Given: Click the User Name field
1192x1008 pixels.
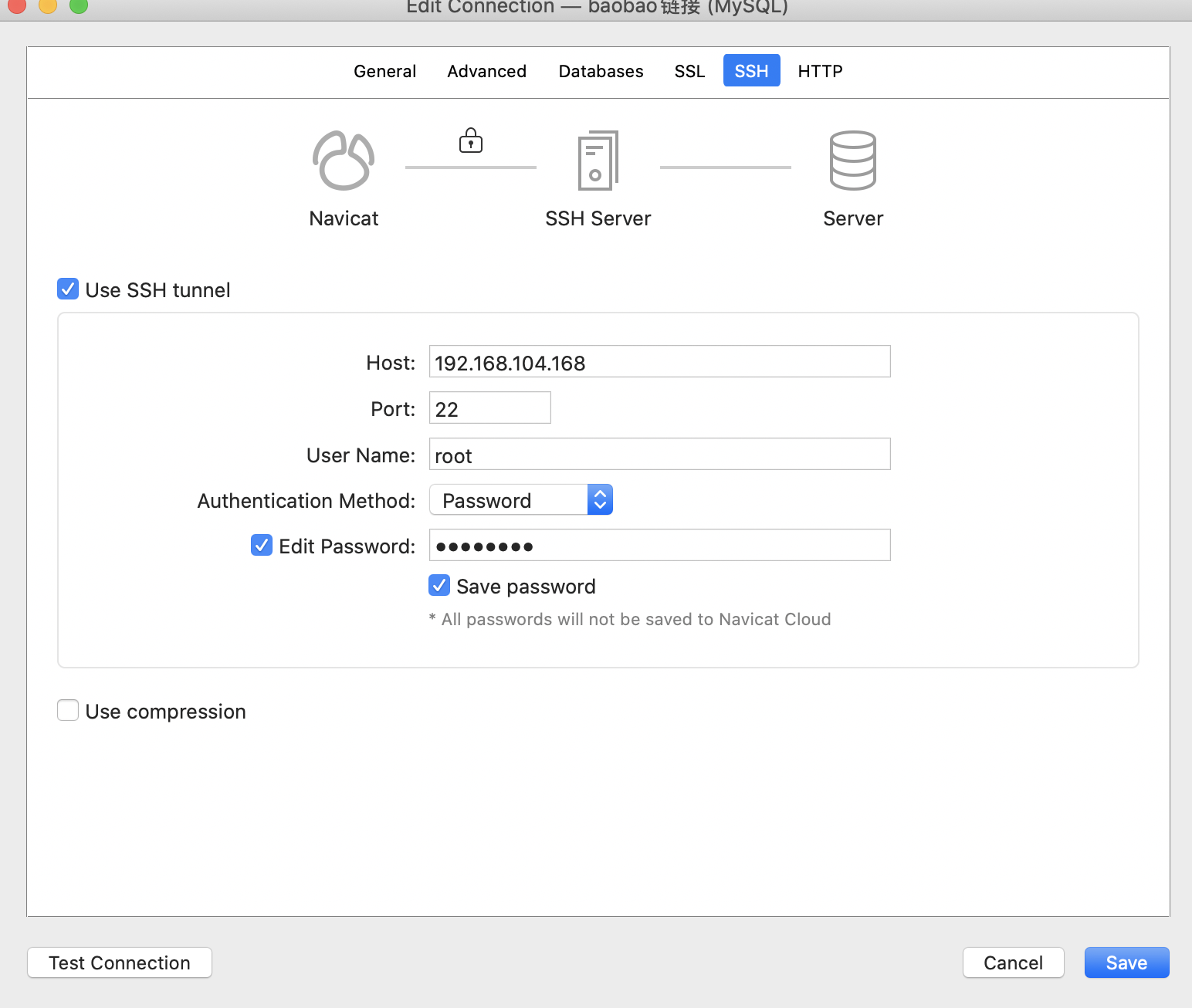Looking at the screenshot, I should [x=660, y=455].
